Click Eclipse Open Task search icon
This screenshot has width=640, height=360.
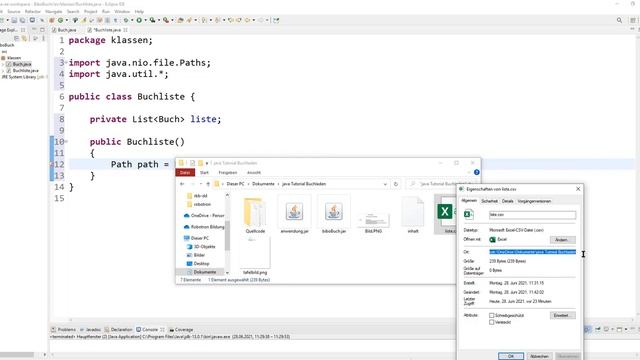point(189,20)
